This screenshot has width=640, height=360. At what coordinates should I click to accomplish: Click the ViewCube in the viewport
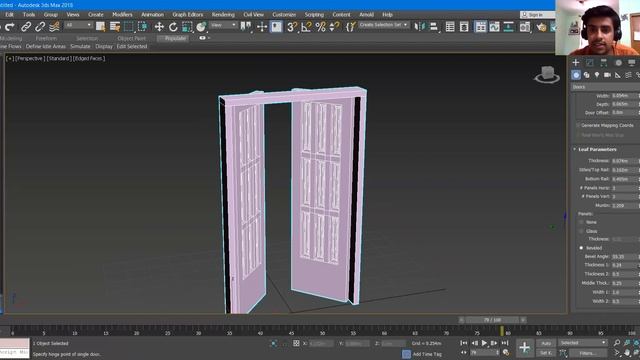(547, 75)
